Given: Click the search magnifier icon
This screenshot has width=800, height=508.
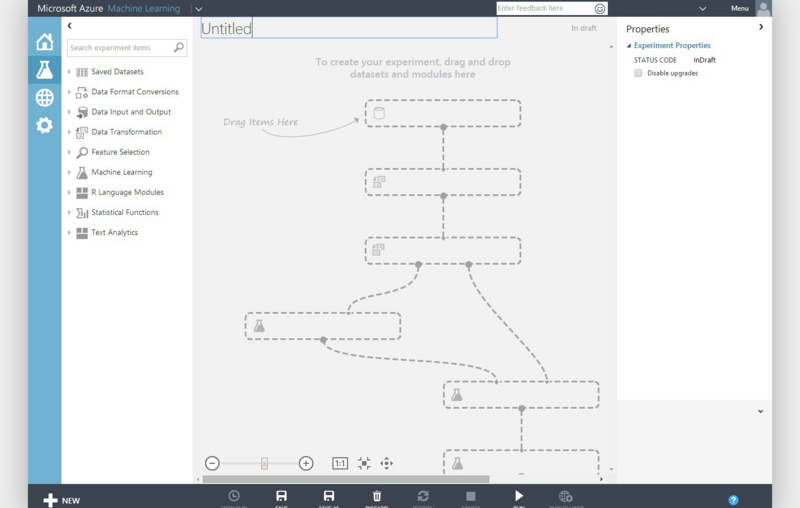Looking at the screenshot, I should pyautogui.click(x=179, y=47).
